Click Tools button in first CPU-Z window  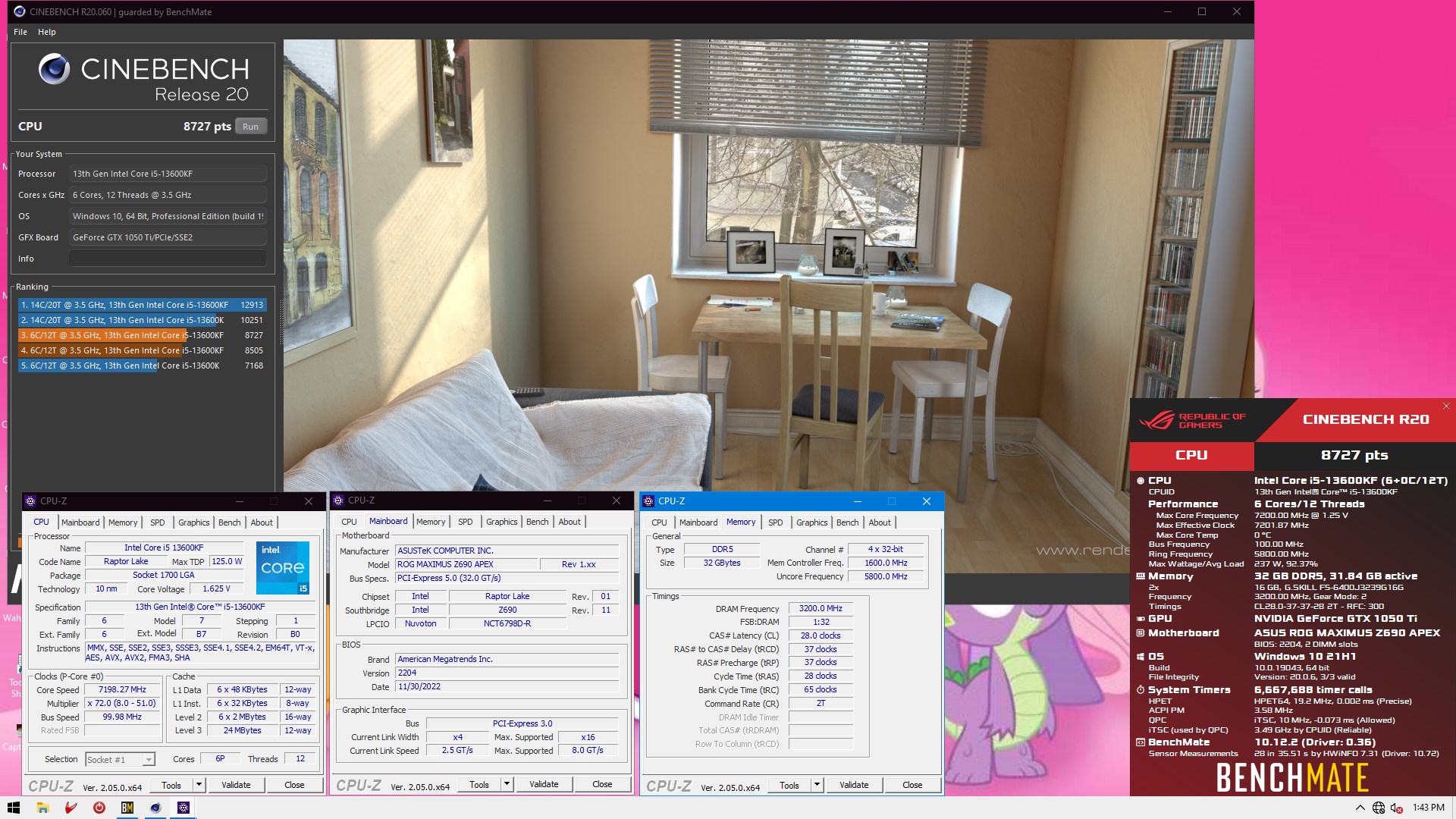click(x=171, y=785)
